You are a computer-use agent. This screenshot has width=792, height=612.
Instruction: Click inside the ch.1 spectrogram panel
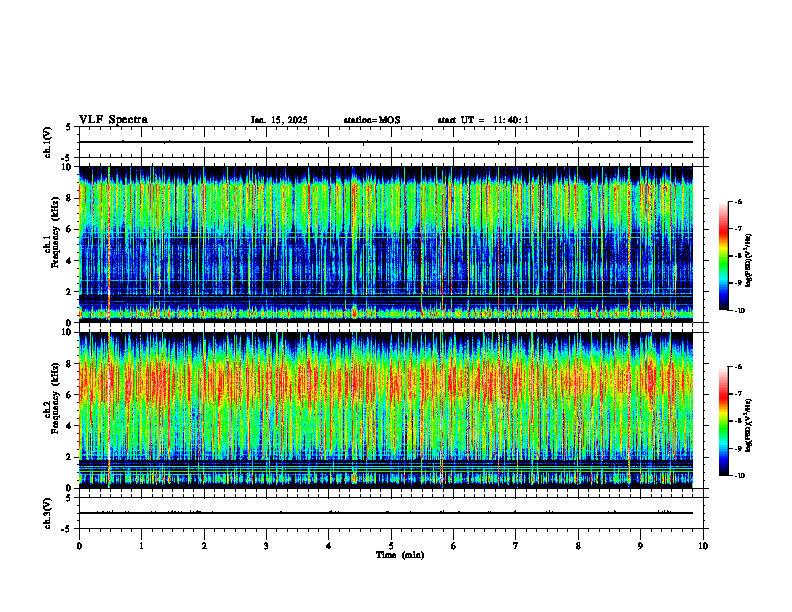coord(386,244)
